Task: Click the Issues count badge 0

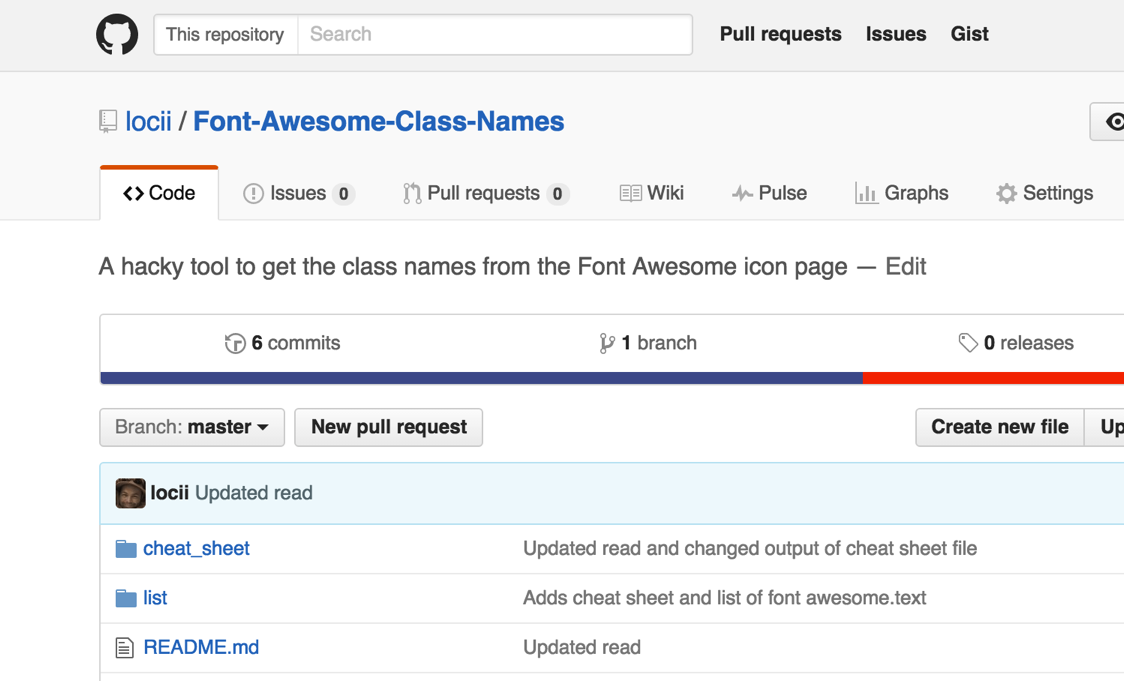Action: (x=343, y=194)
